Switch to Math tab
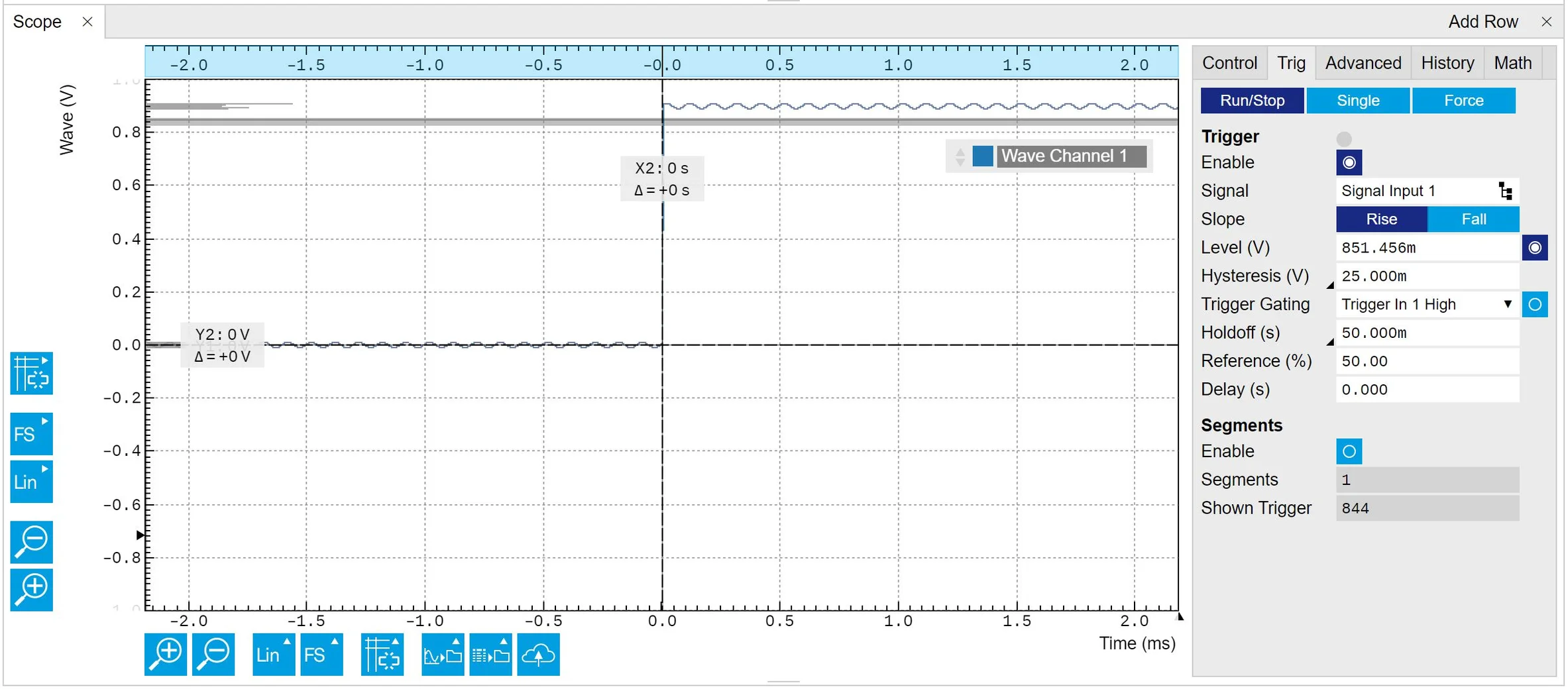Screen dimensions: 1568x699 point(1512,63)
